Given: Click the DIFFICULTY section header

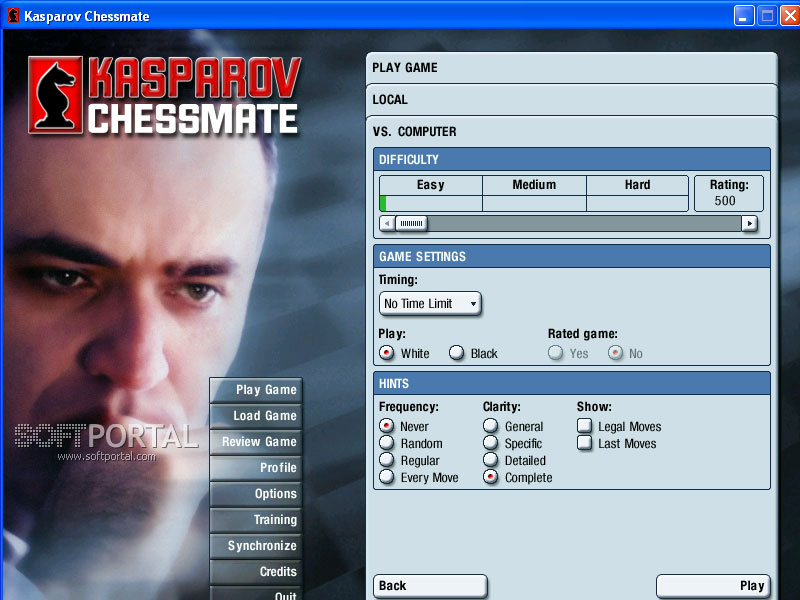Looking at the screenshot, I should [x=571, y=160].
